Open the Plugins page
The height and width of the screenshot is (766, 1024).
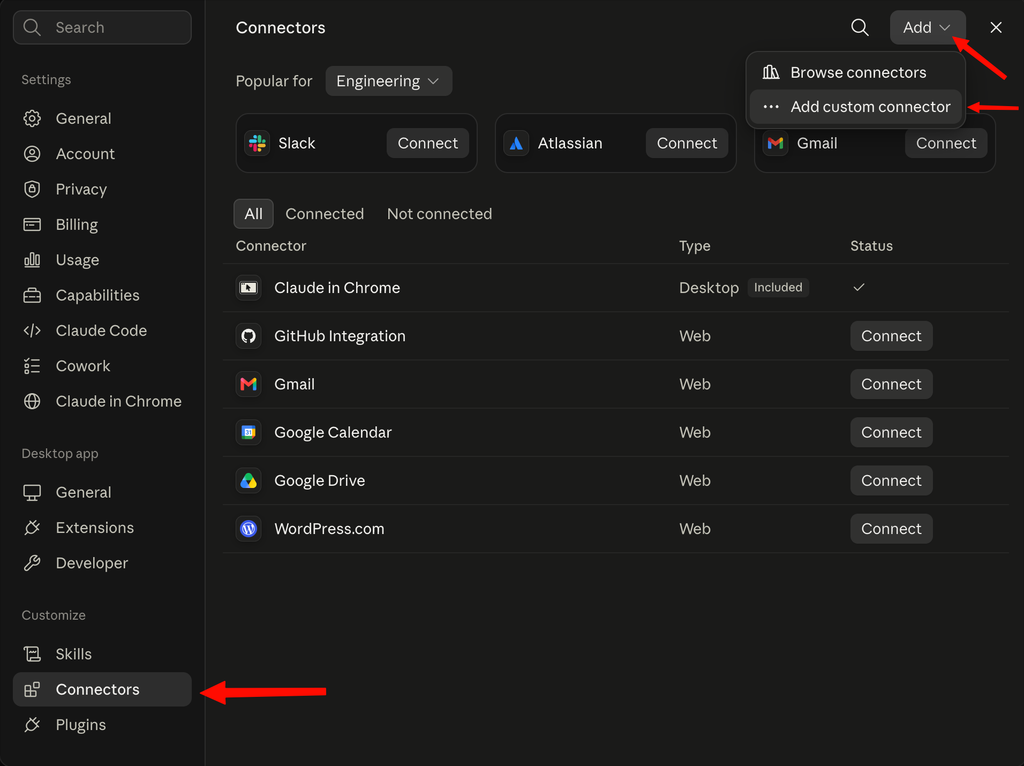[x=103, y=724]
